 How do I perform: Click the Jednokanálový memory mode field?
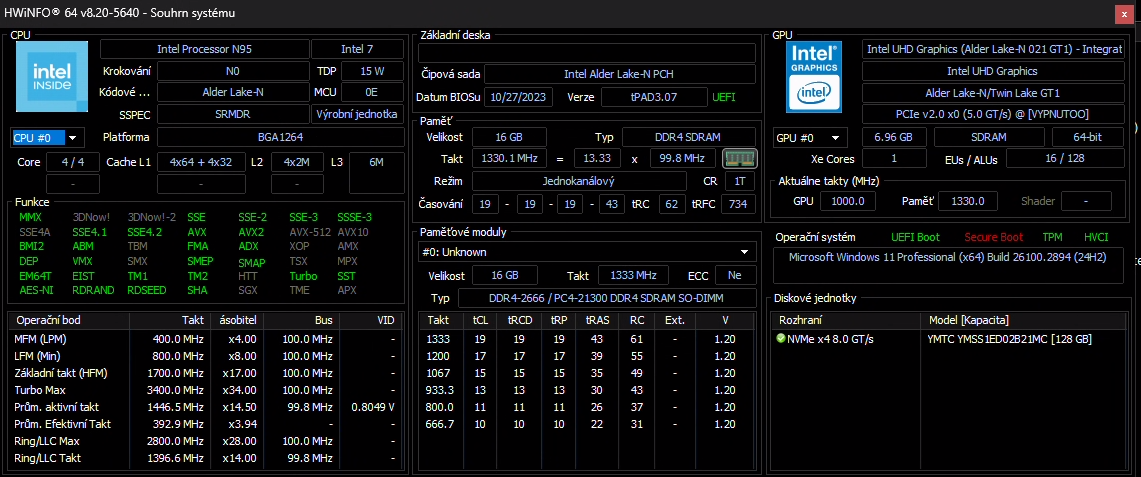point(579,181)
